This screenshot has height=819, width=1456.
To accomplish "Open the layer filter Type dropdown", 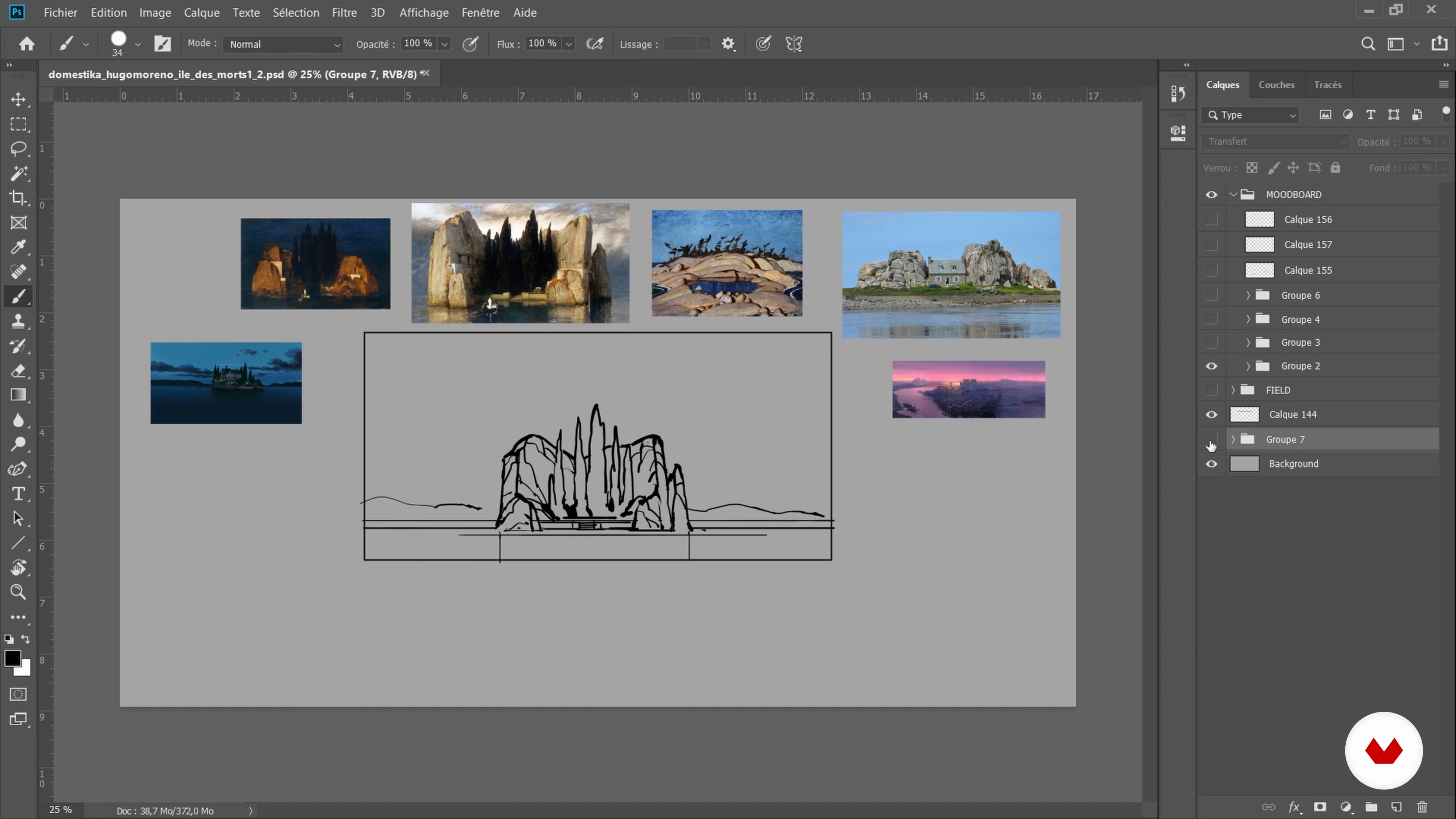I will tap(1250, 115).
